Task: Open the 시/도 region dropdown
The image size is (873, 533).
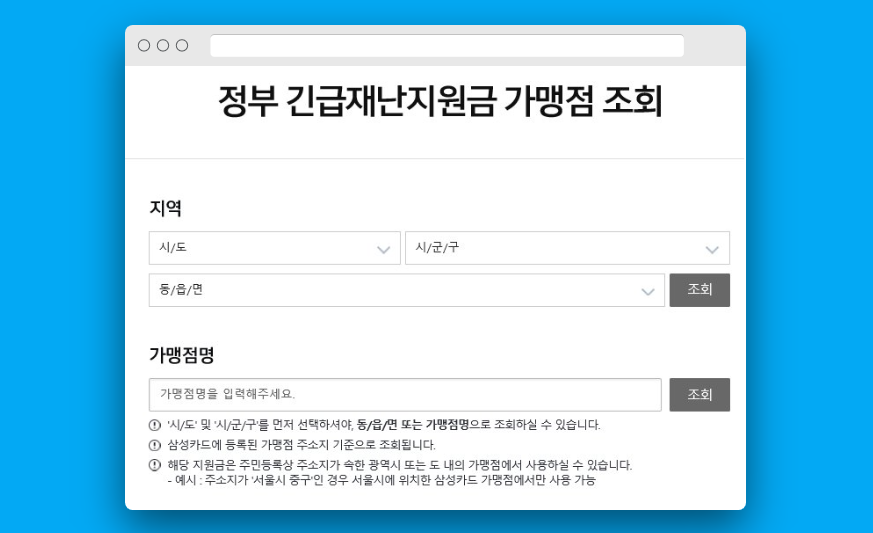Action: (274, 248)
